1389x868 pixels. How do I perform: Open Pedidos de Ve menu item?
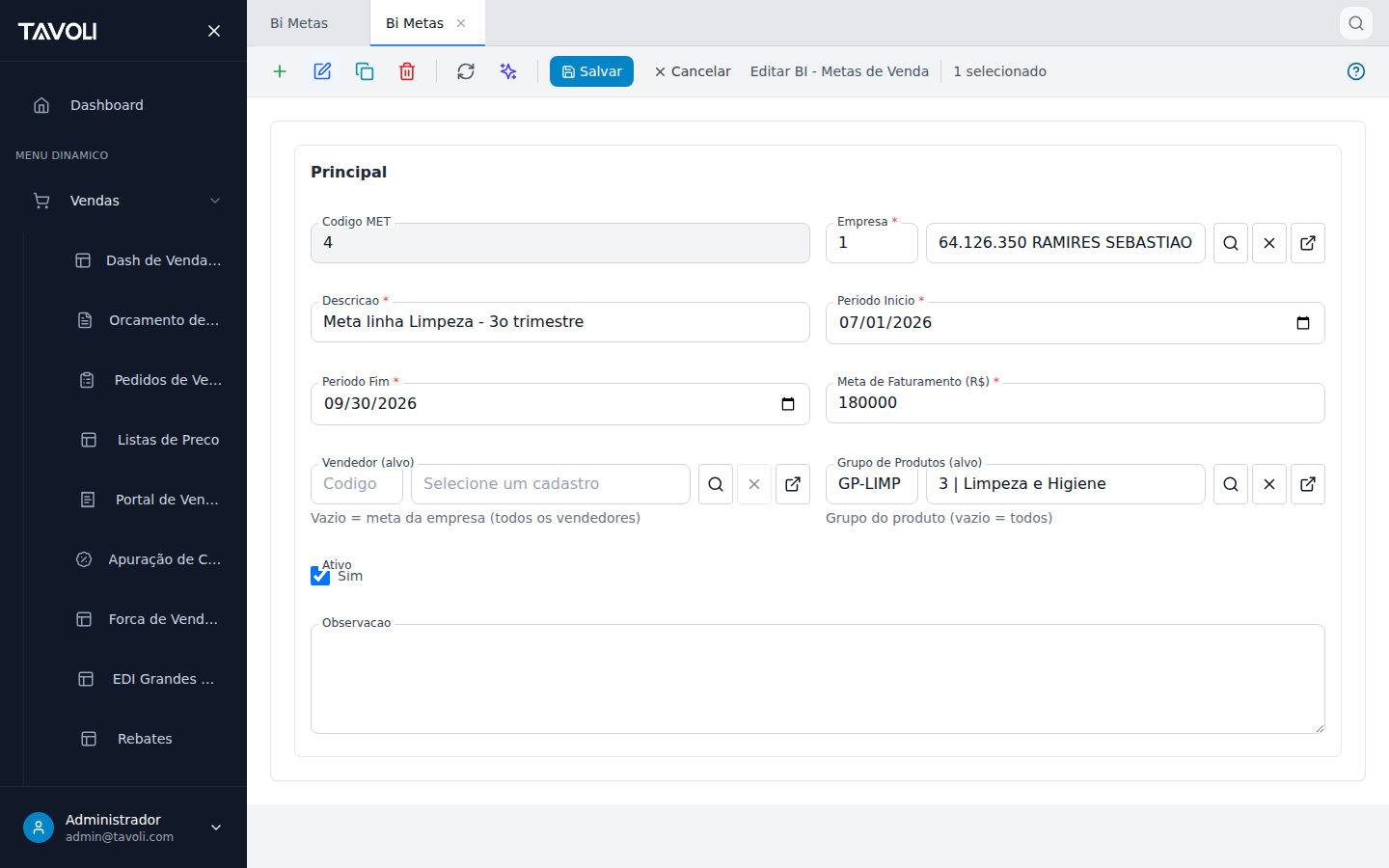pyautogui.click(x=149, y=380)
